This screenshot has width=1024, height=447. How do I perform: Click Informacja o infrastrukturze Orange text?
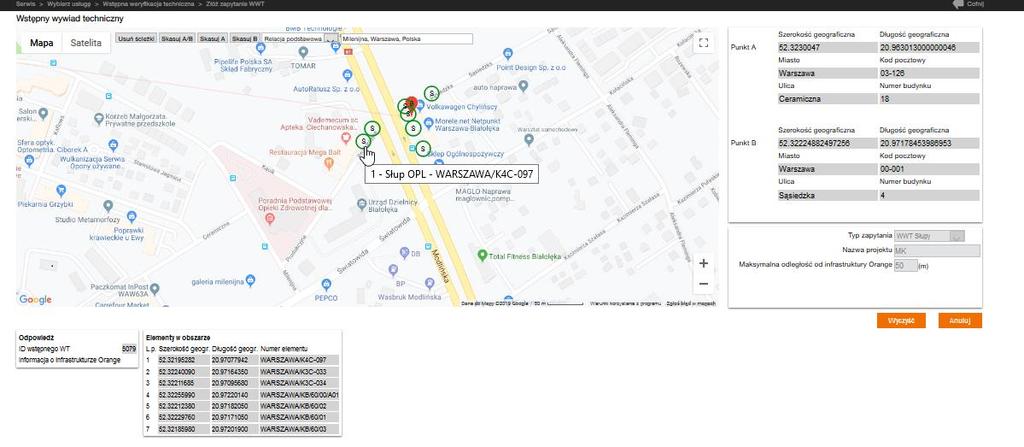click(70, 360)
